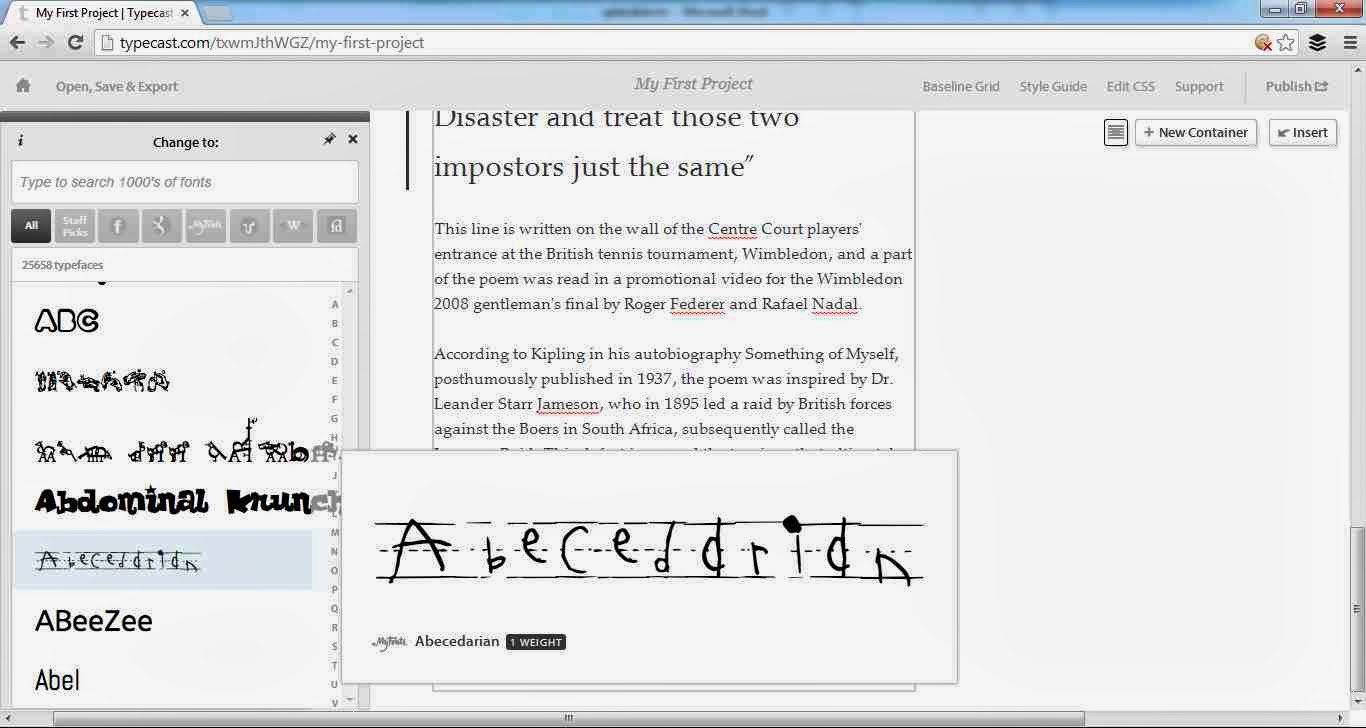Click the misspelled word Federer

(697, 304)
